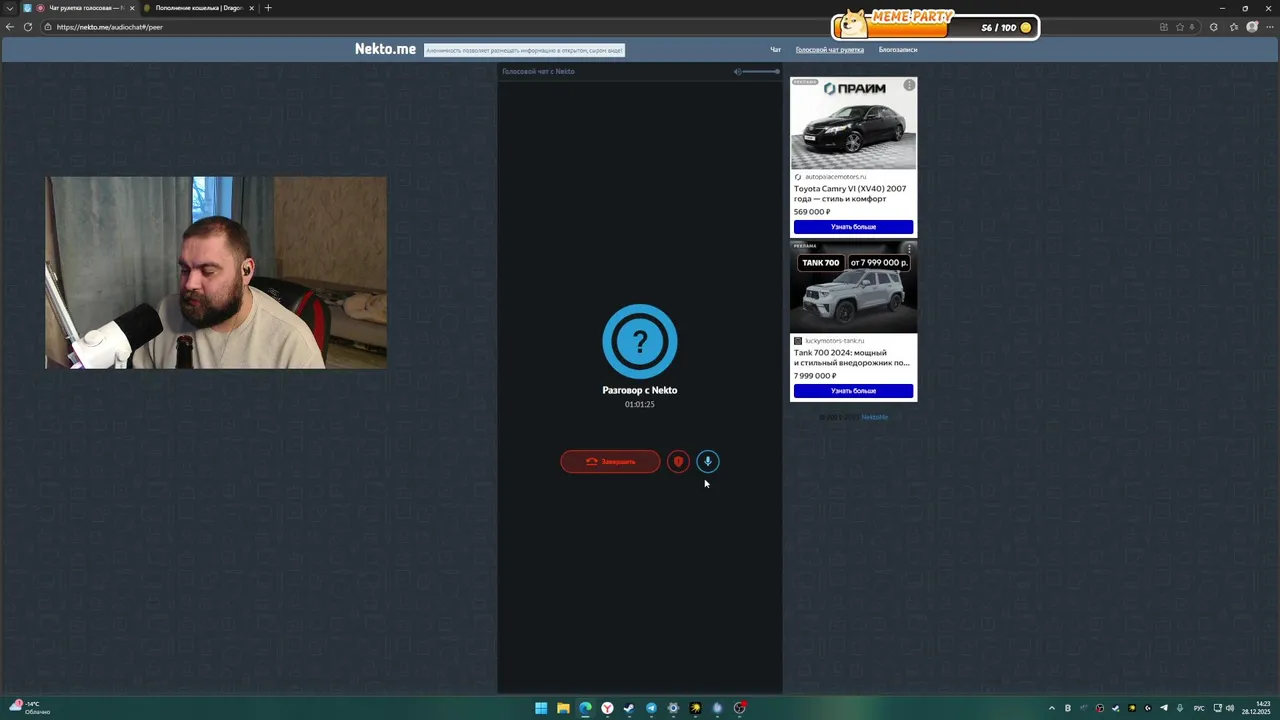
Task: Adjust the voice chat volume slider
Action: pyautogui.click(x=762, y=71)
